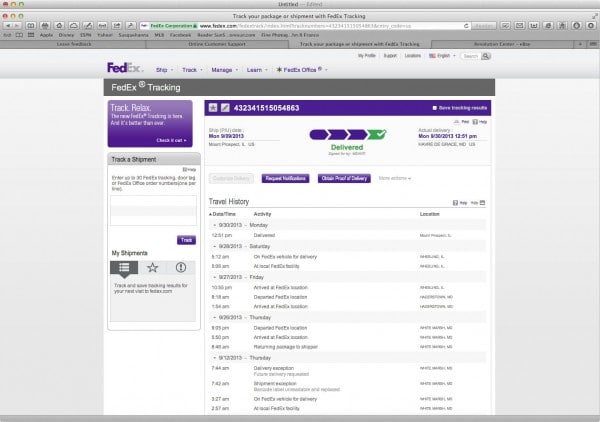Click the FedEx logo

[x=125, y=68]
